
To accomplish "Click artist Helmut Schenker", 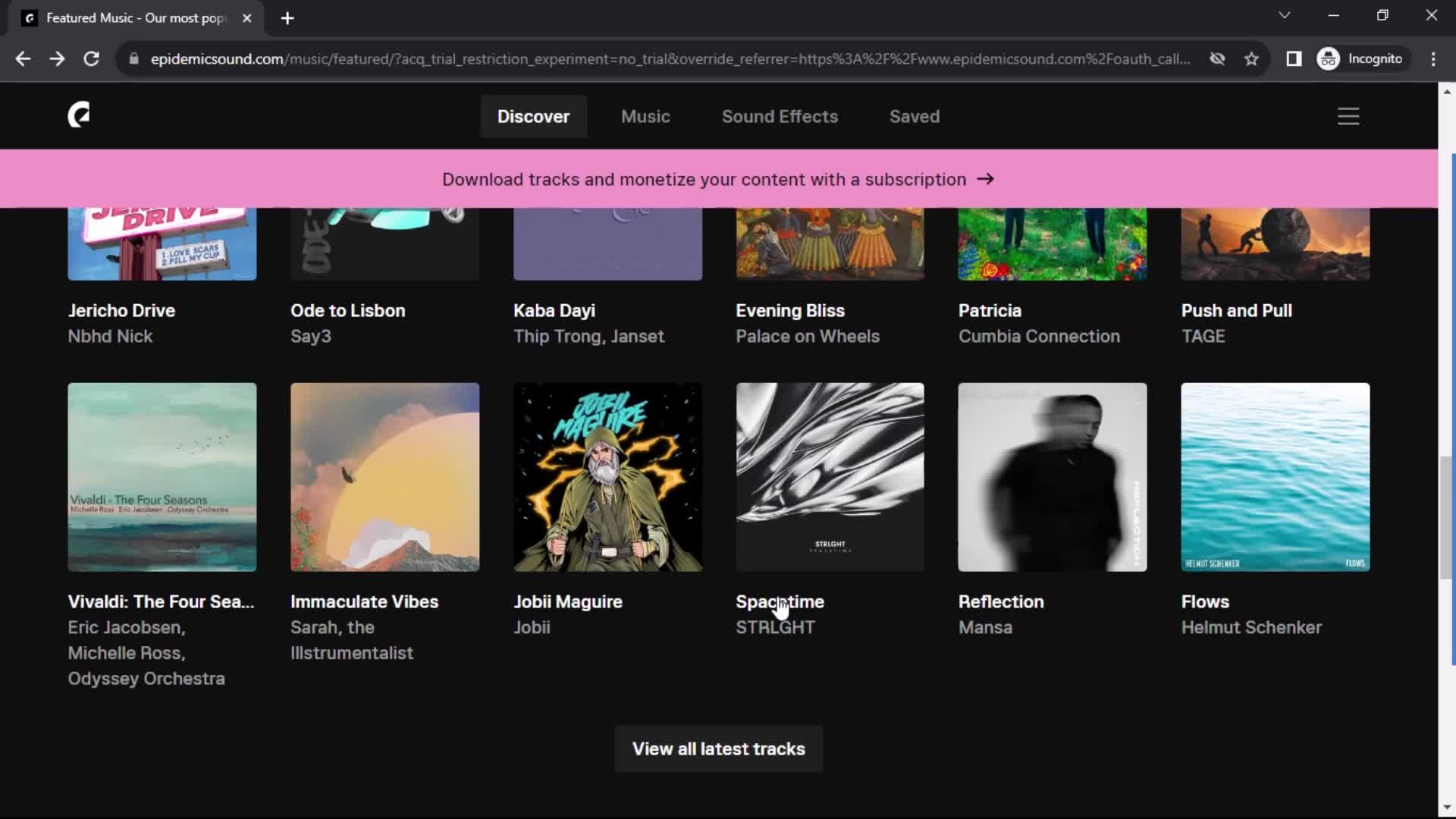I will [1251, 628].
